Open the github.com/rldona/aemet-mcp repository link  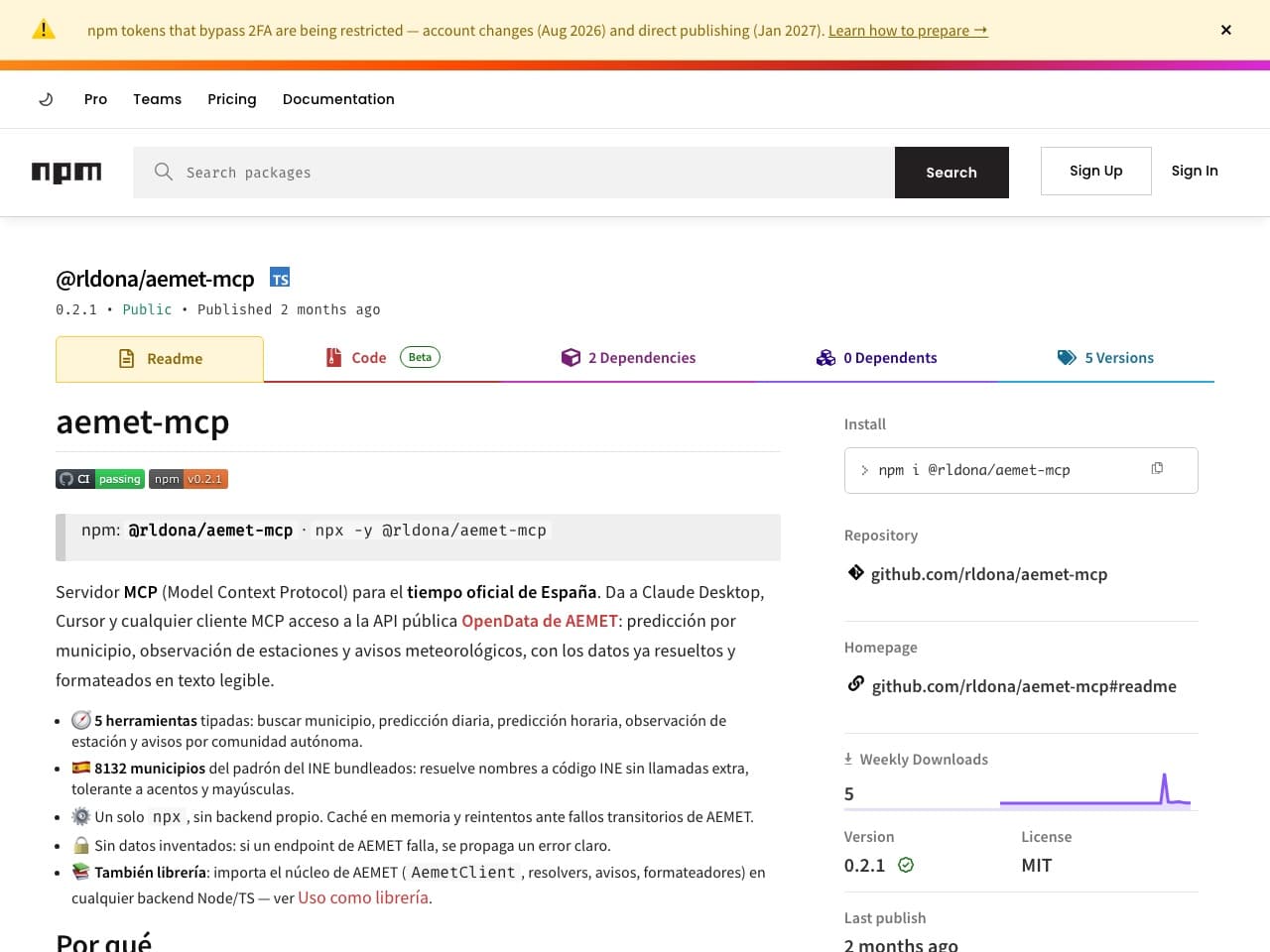tap(989, 574)
